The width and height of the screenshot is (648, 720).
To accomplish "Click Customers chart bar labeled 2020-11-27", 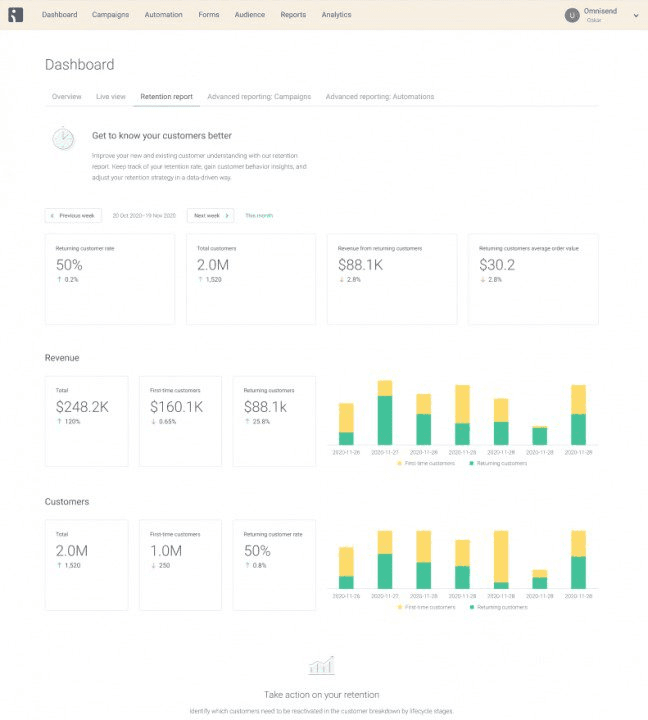I will (x=385, y=560).
